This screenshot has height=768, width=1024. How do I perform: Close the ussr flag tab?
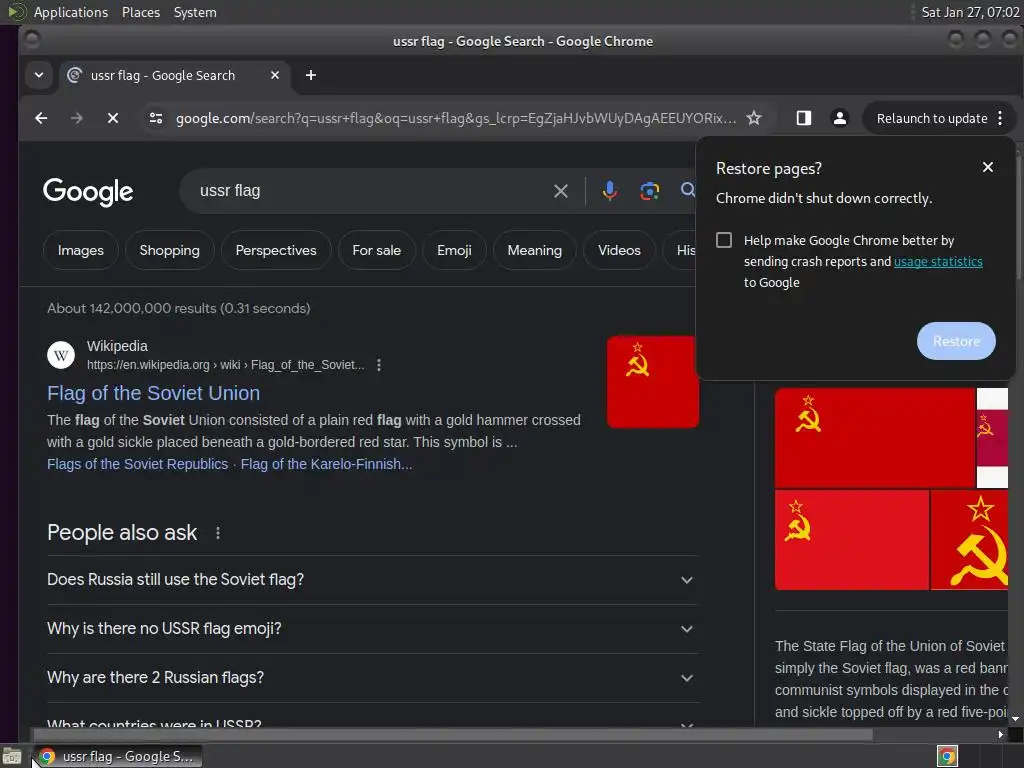(275, 75)
